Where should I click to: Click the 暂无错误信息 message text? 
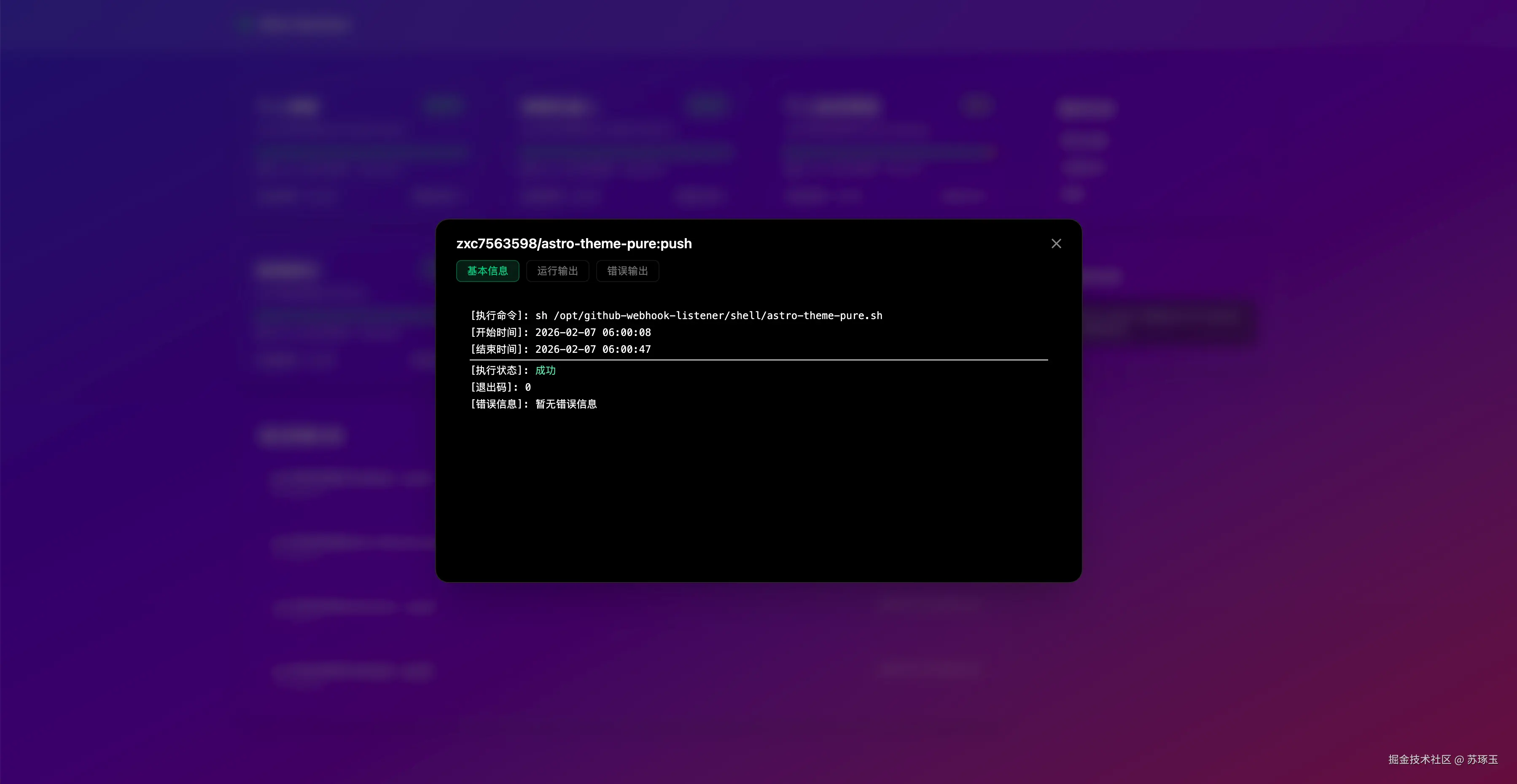coord(566,404)
